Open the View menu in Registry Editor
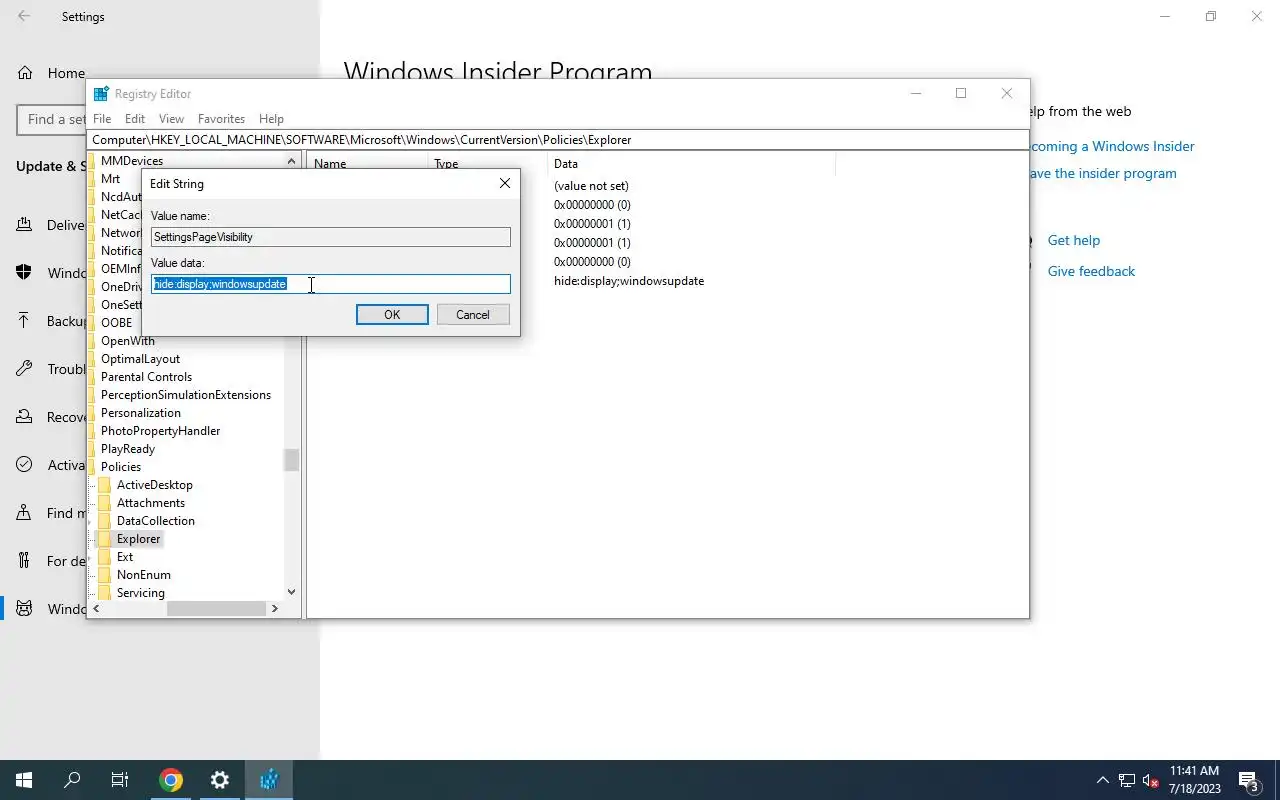This screenshot has height=800, width=1280. (171, 118)
